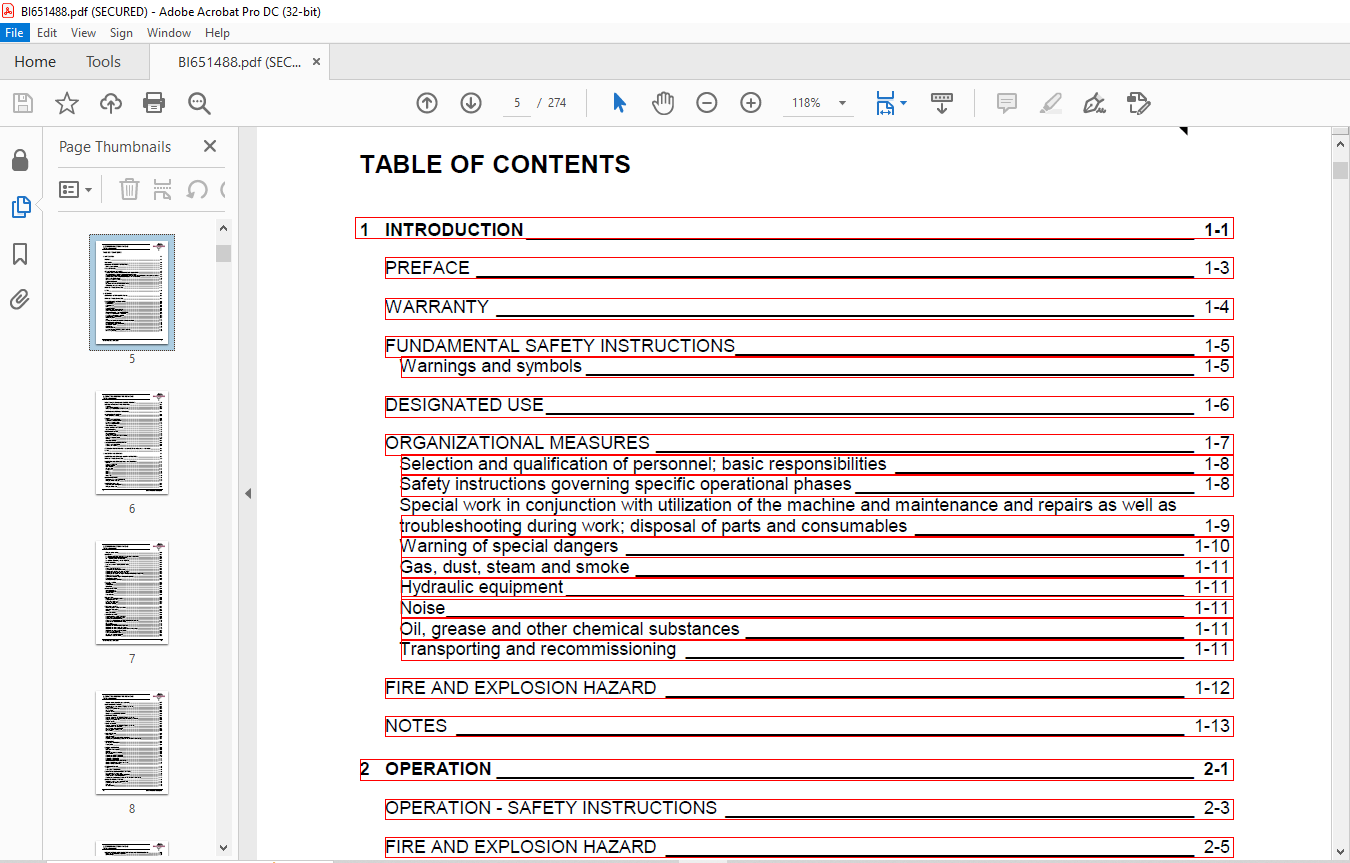The image size is (1350, 863).
Task: Select page 7 thumbnail
Action: click(132, 593)
